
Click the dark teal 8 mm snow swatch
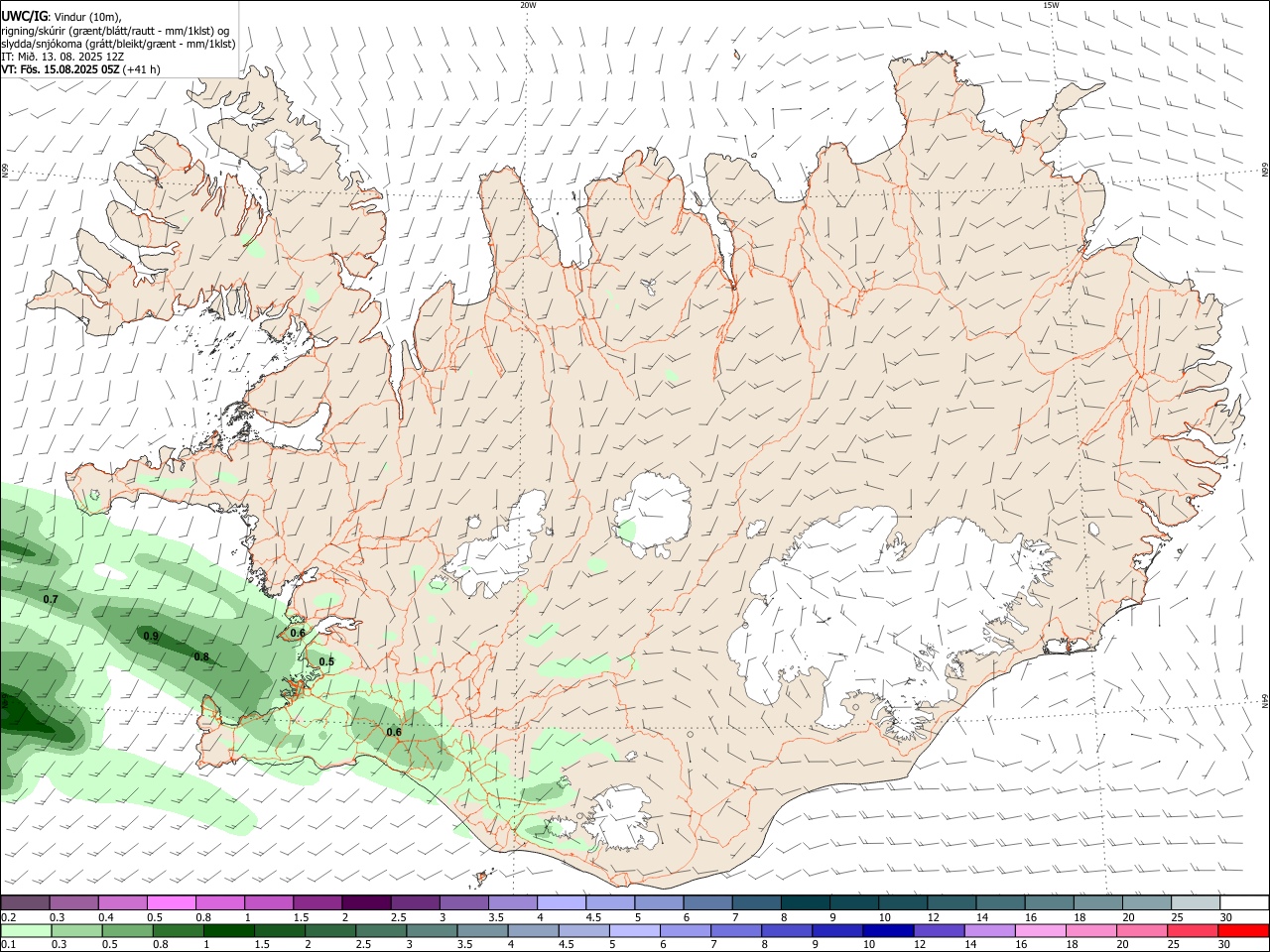click(x=806, y=902)
